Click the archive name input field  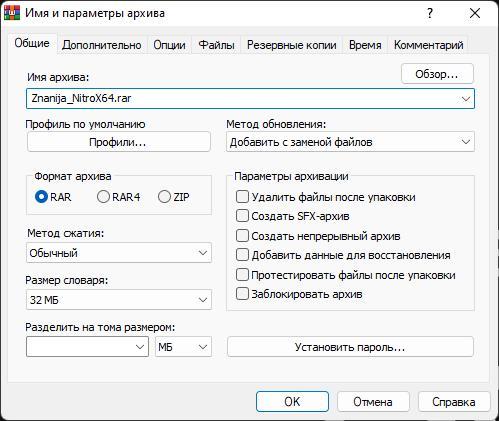coord(243,99)
